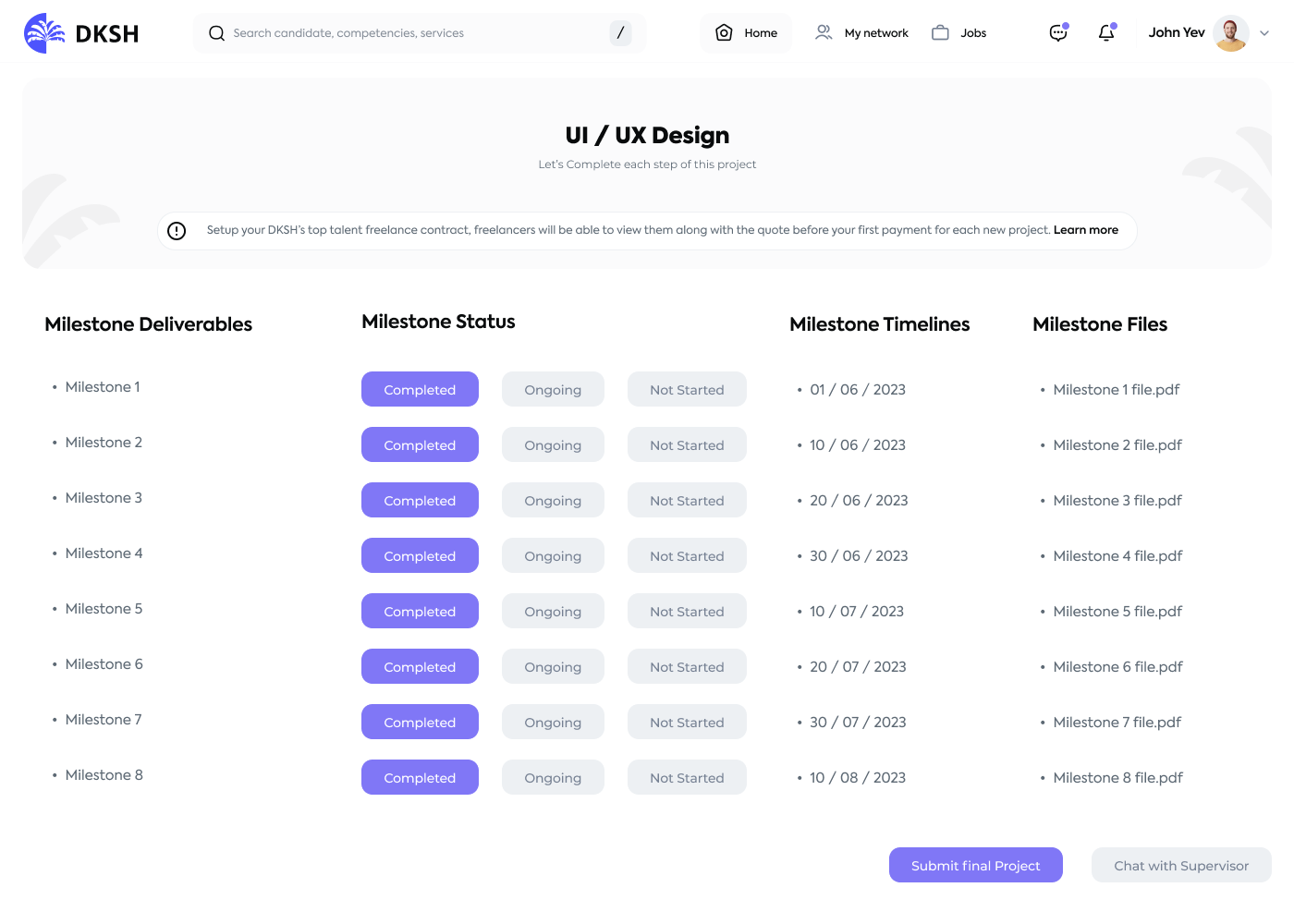
Task: Mark Milestone 6 as Ongoing
Action: tap(553, 666)
